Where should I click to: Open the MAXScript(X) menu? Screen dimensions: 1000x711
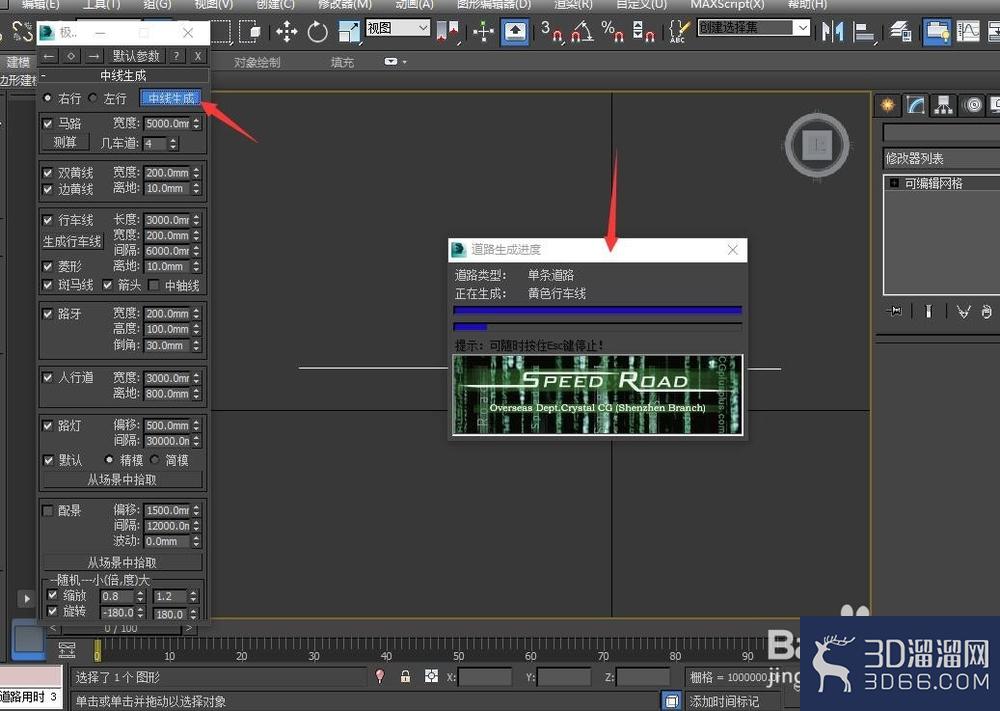(x=727, y=4)
